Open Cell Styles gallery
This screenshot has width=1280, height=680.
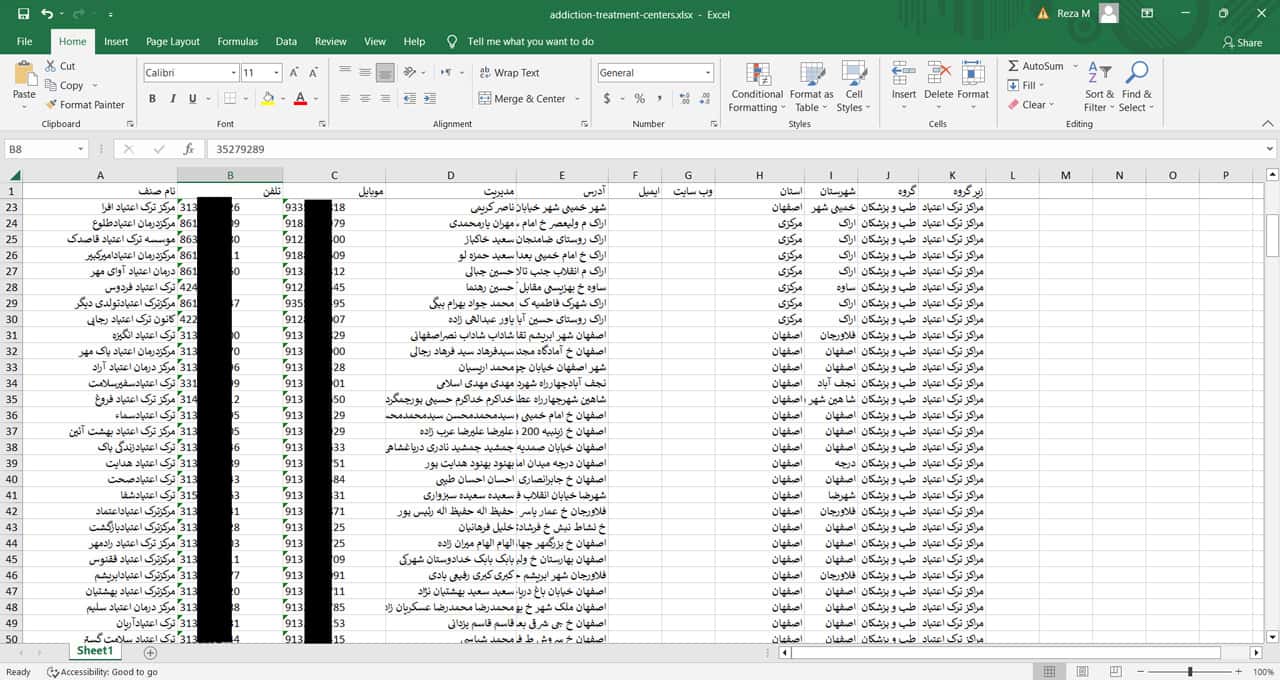853,88
